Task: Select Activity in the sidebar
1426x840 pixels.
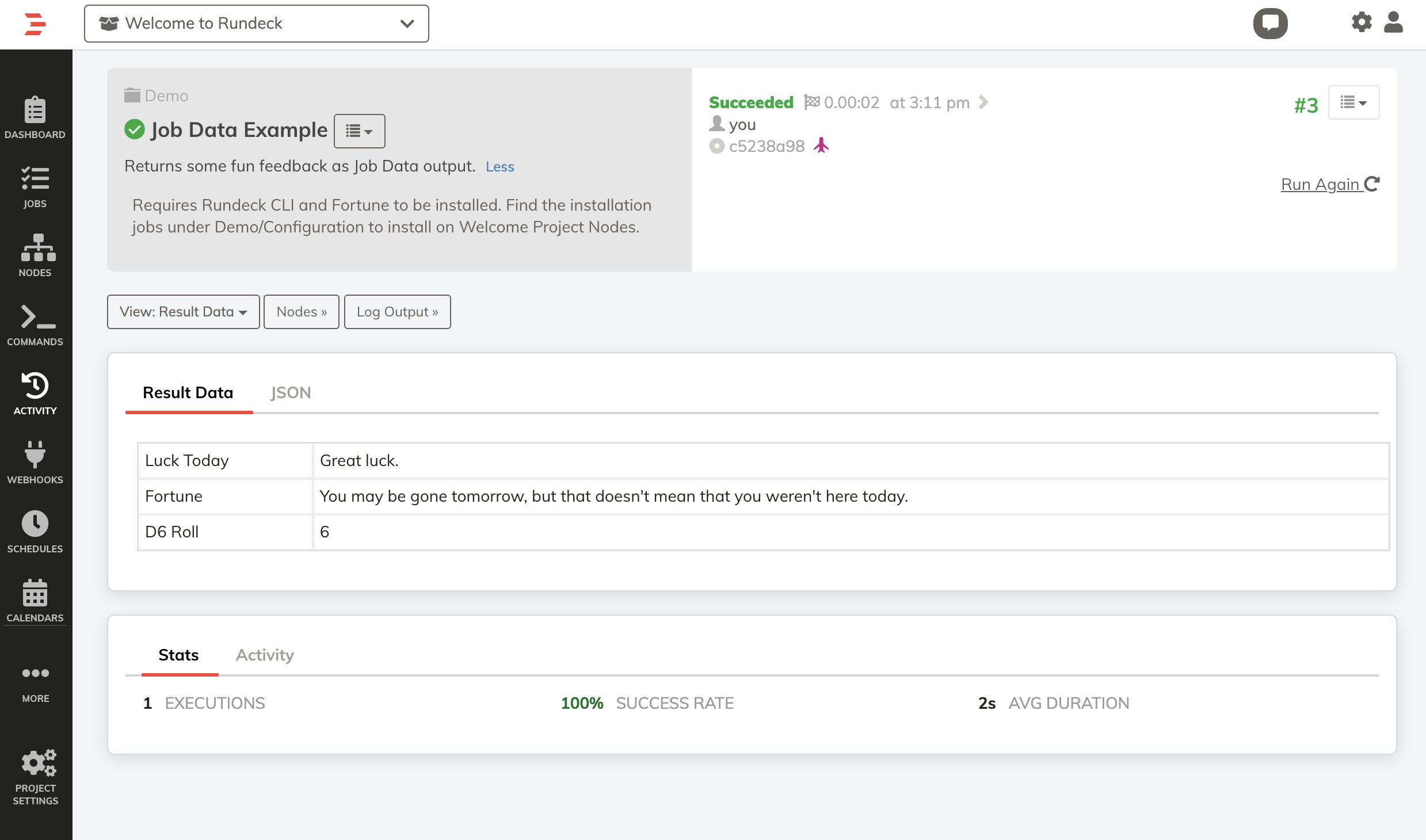Action: 35,394
